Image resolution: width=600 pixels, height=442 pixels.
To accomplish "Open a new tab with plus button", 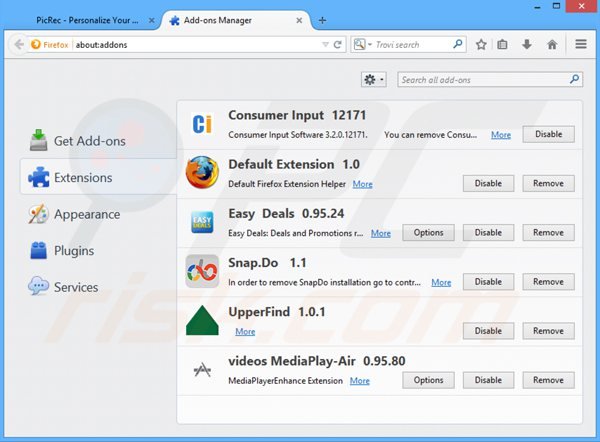I will point(322,20).
